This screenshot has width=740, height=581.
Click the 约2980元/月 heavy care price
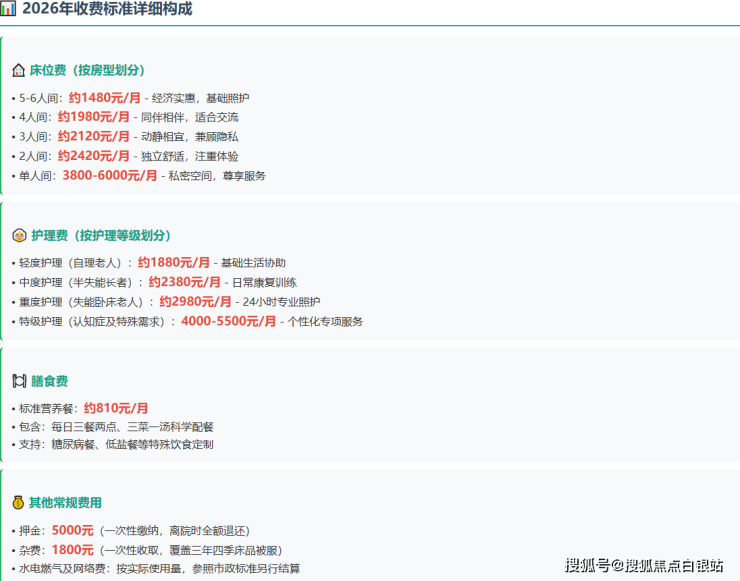(195, 302)
